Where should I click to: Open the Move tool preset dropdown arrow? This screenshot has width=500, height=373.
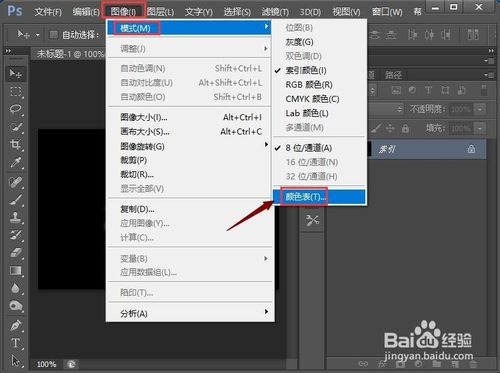click(x=38, y=35)
